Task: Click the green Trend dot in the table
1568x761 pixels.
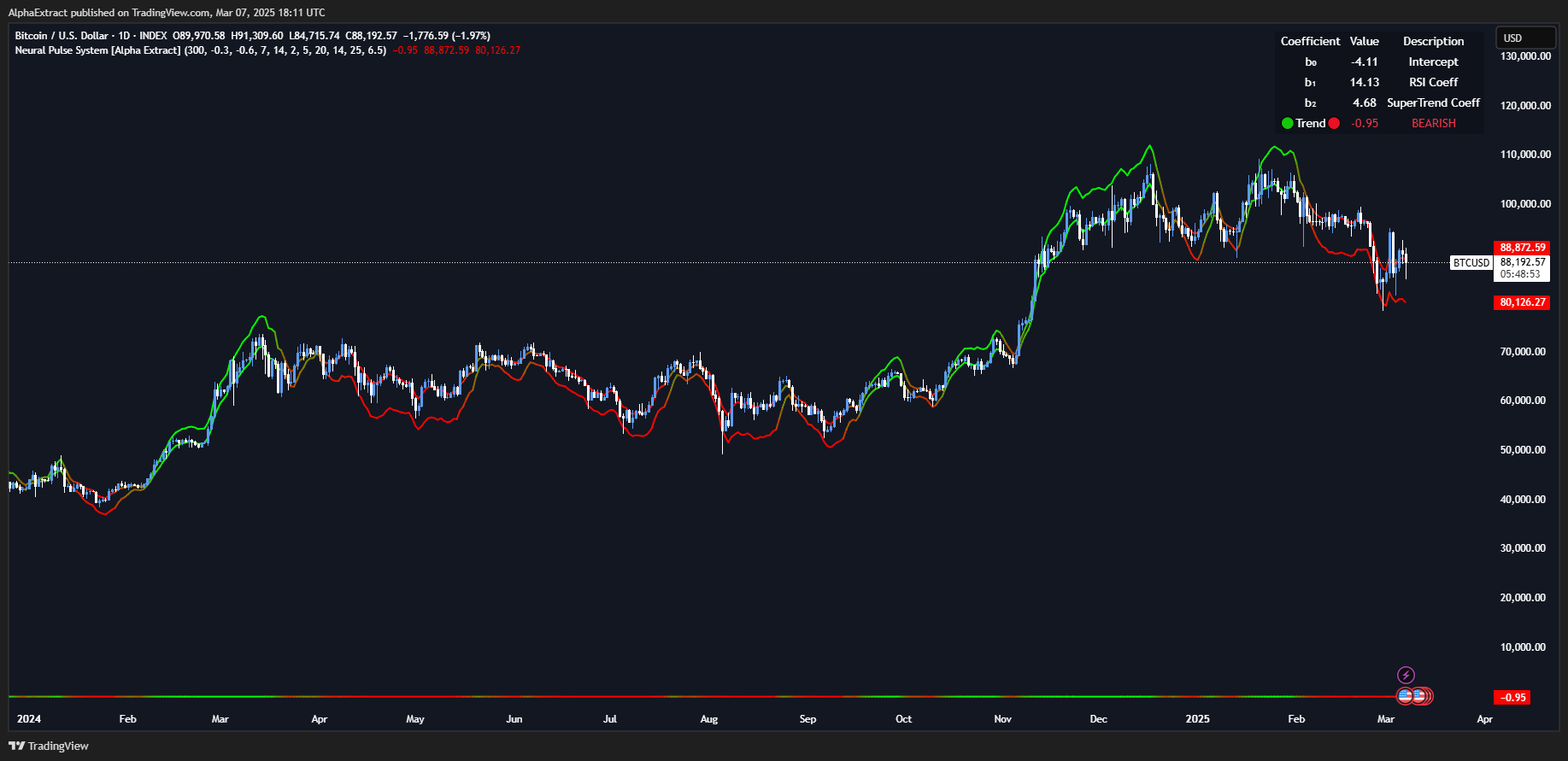Action: [x=1288, y=123]
